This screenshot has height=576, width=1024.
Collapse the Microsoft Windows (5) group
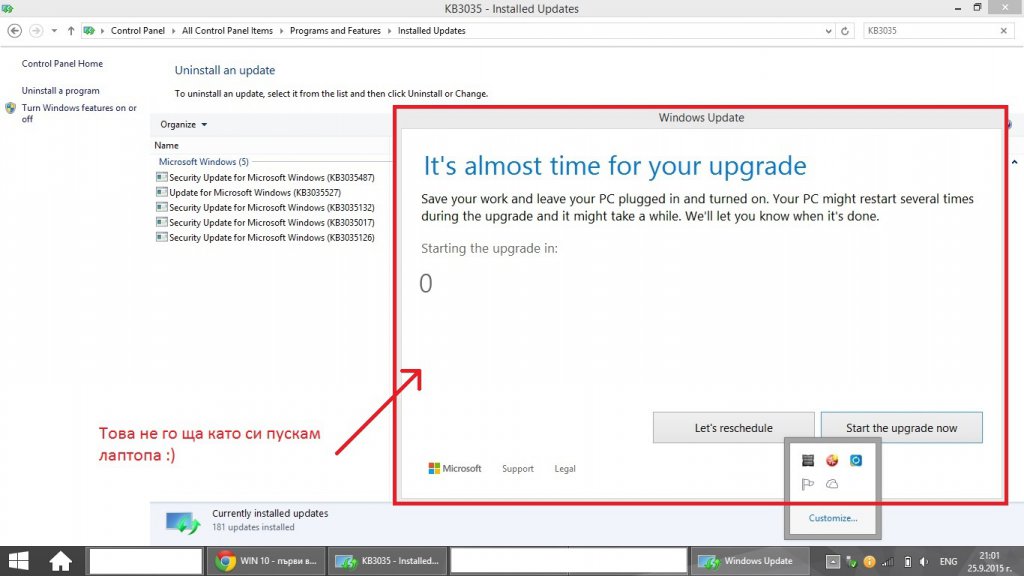tap(204, 161)
